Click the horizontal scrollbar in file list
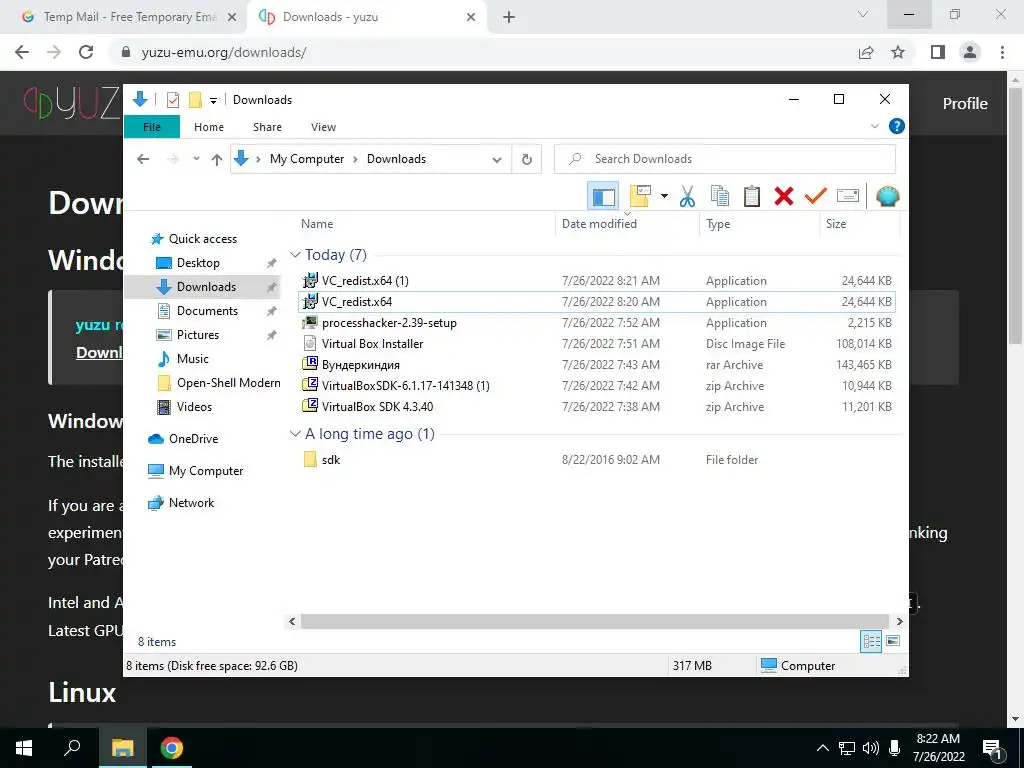The image size is (1024, 768). coord(595,621)
